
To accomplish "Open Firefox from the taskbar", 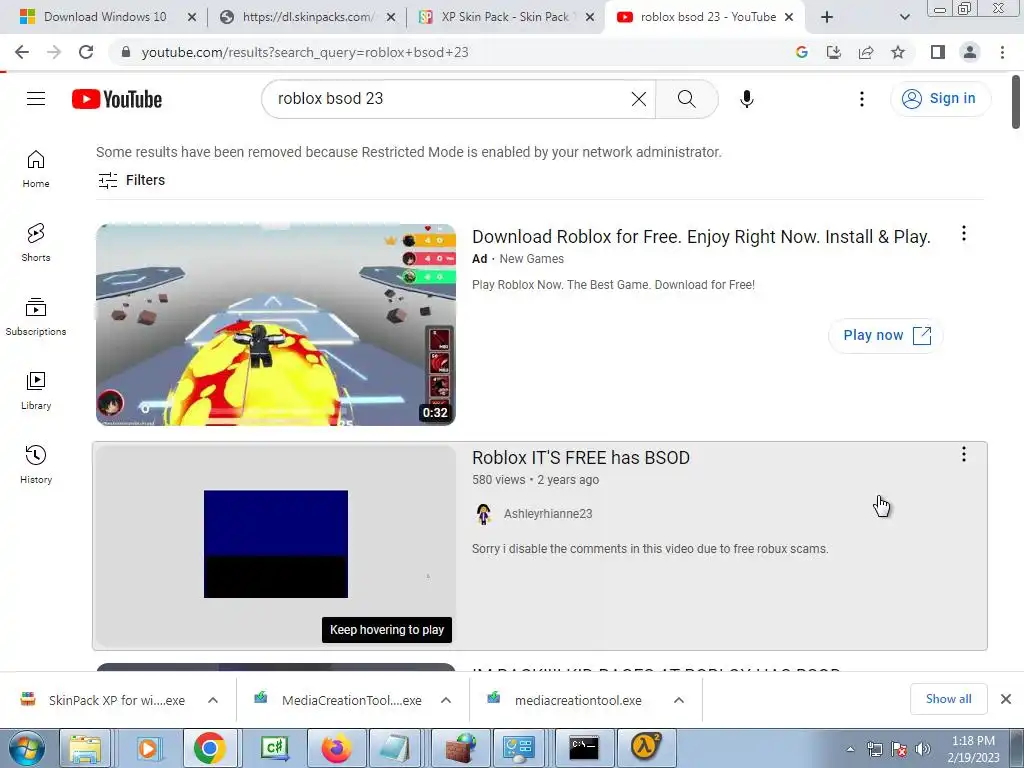I will coord(337,748).
